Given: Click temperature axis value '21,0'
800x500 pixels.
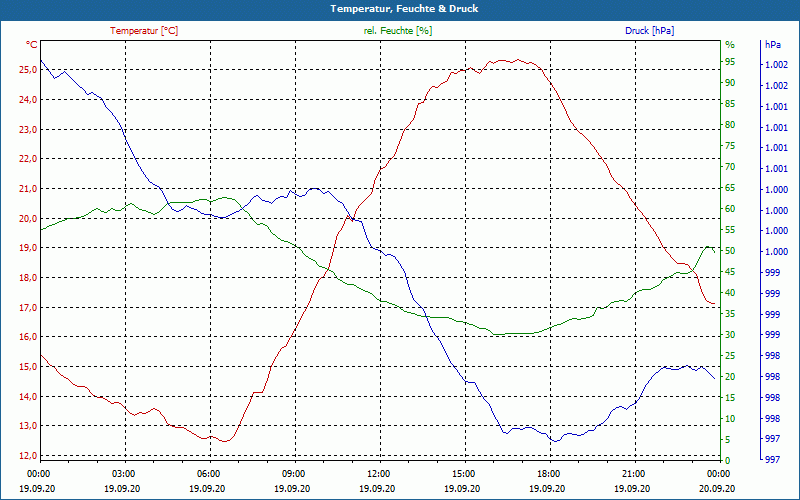Looking at the screenshot, I should tap(28, 189).
